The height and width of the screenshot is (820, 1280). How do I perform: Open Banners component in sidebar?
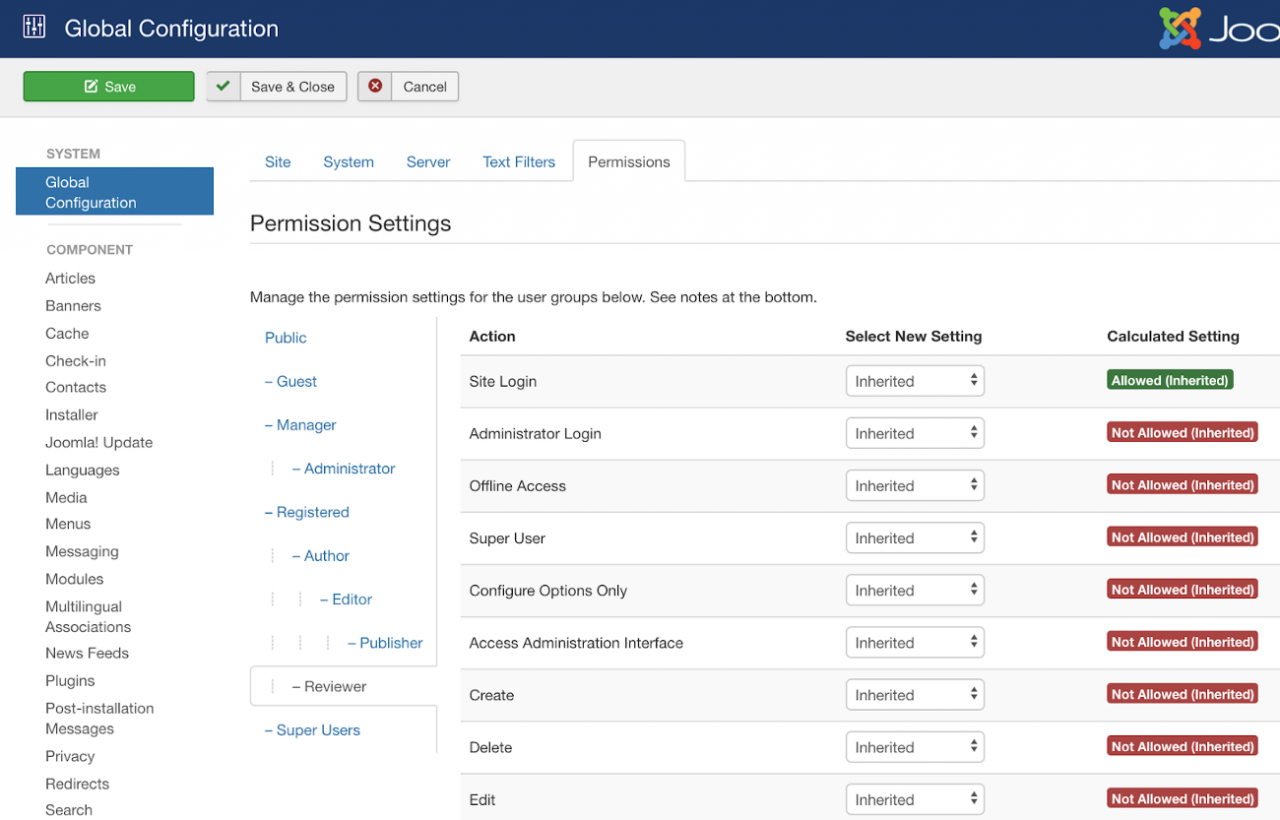point(73,306)
